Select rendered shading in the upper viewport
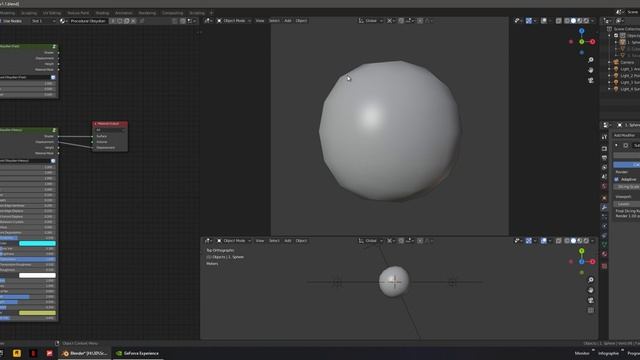The height and width of the screenshot is (360, 640). point(586,21)
